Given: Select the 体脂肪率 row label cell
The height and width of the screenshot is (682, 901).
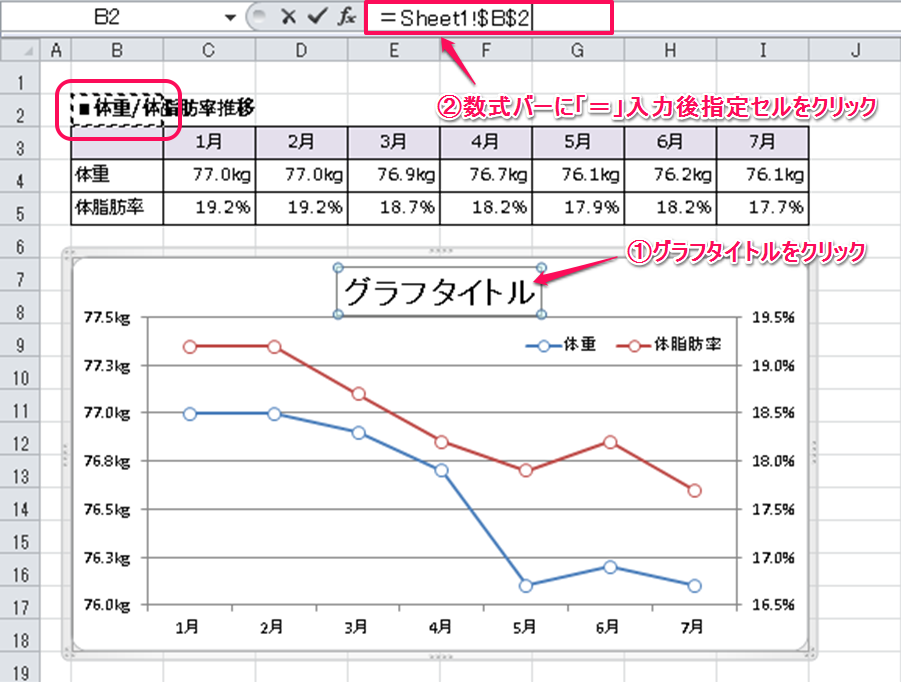Looking at the screenshot, I should 117,208.
